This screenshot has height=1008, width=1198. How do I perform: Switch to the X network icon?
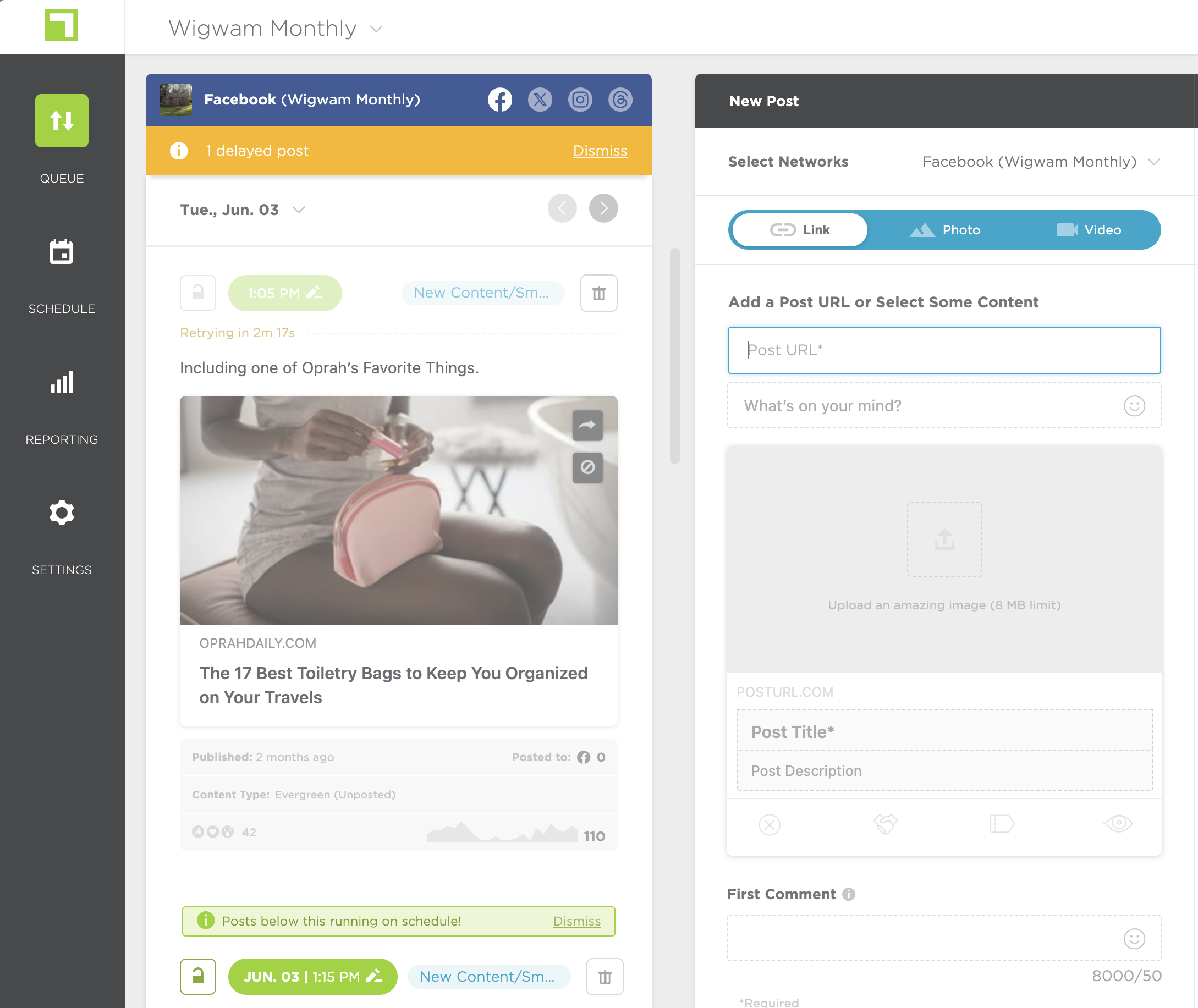[540, 100]
